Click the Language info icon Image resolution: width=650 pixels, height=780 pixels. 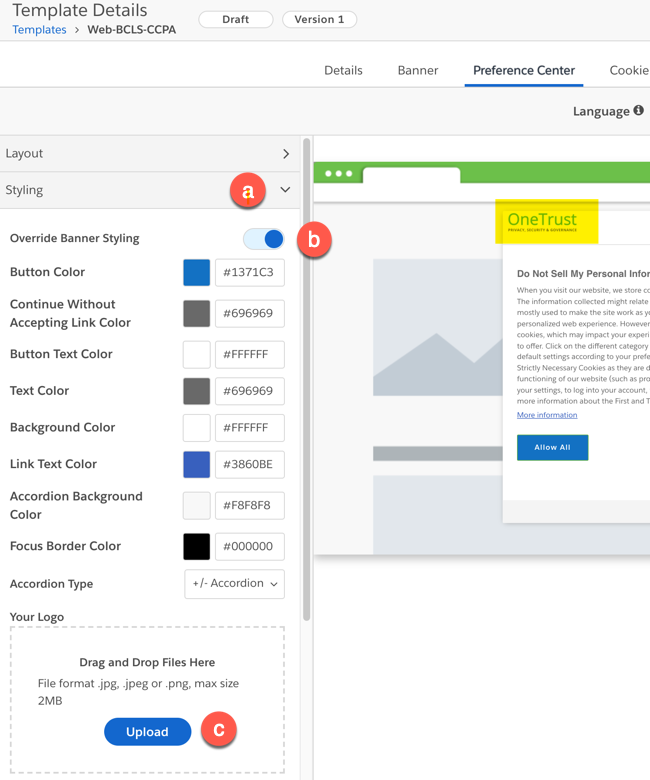639,110
